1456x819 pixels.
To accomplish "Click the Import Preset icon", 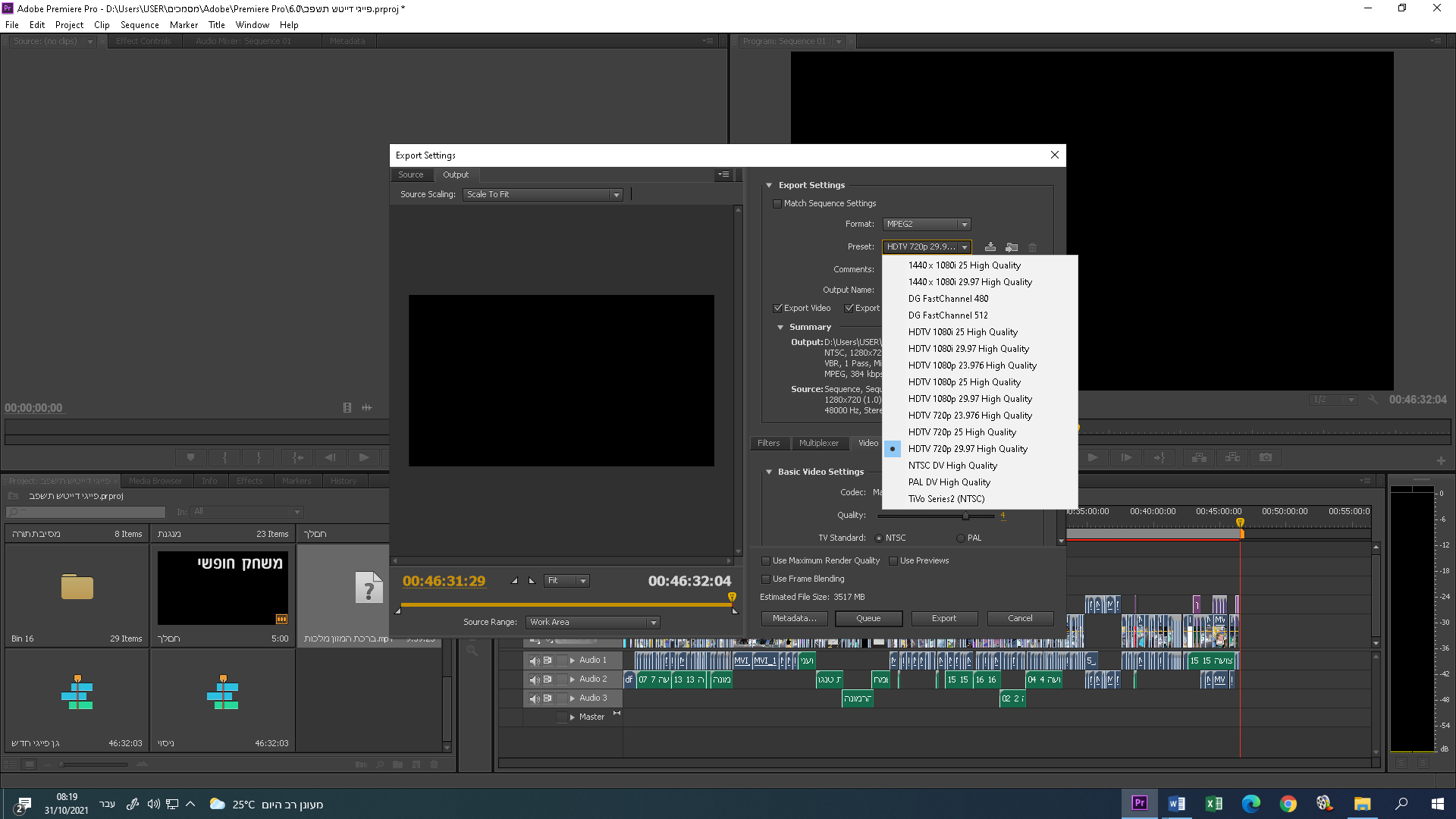I will coord(1012,247).
